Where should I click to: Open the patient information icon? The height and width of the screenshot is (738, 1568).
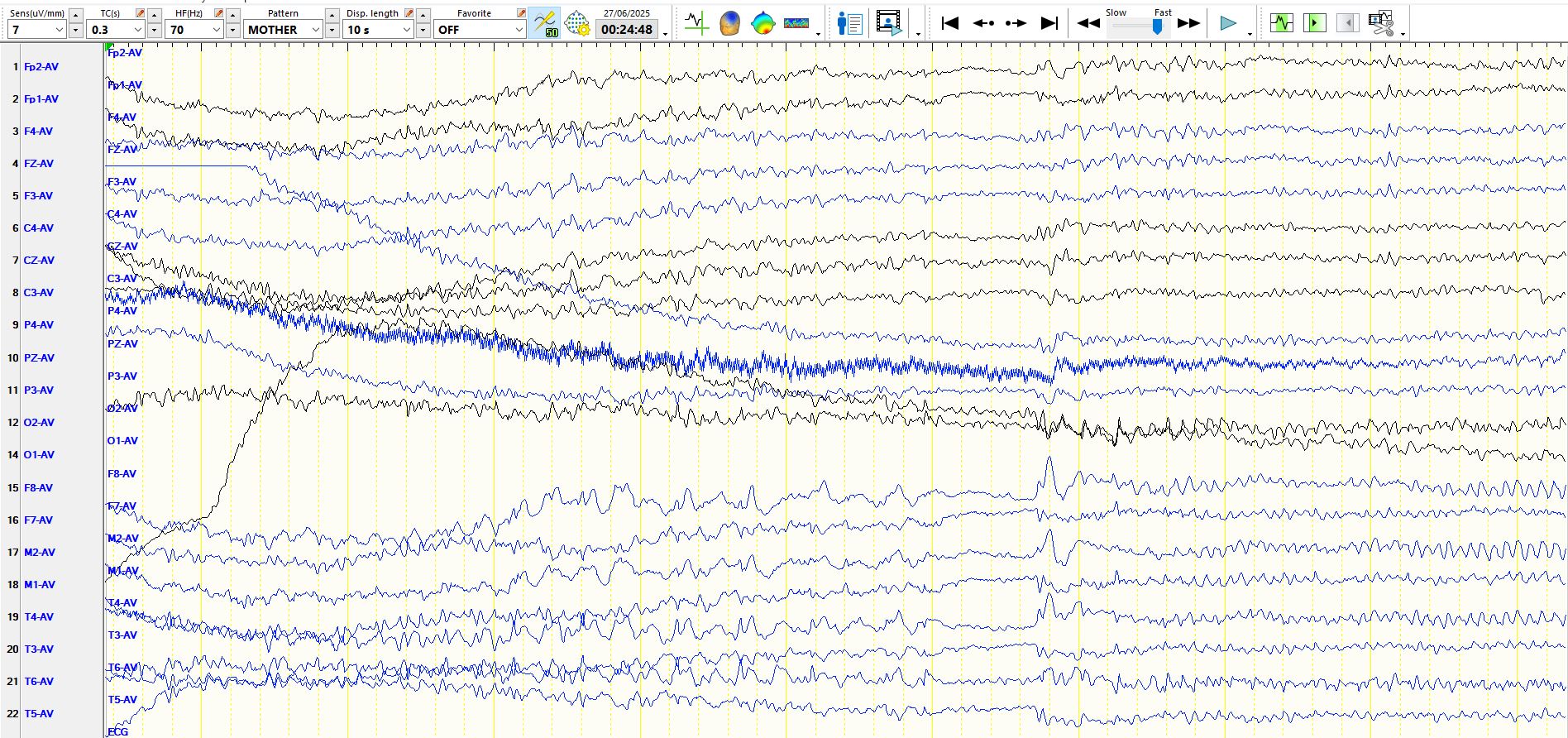(849, 23)
